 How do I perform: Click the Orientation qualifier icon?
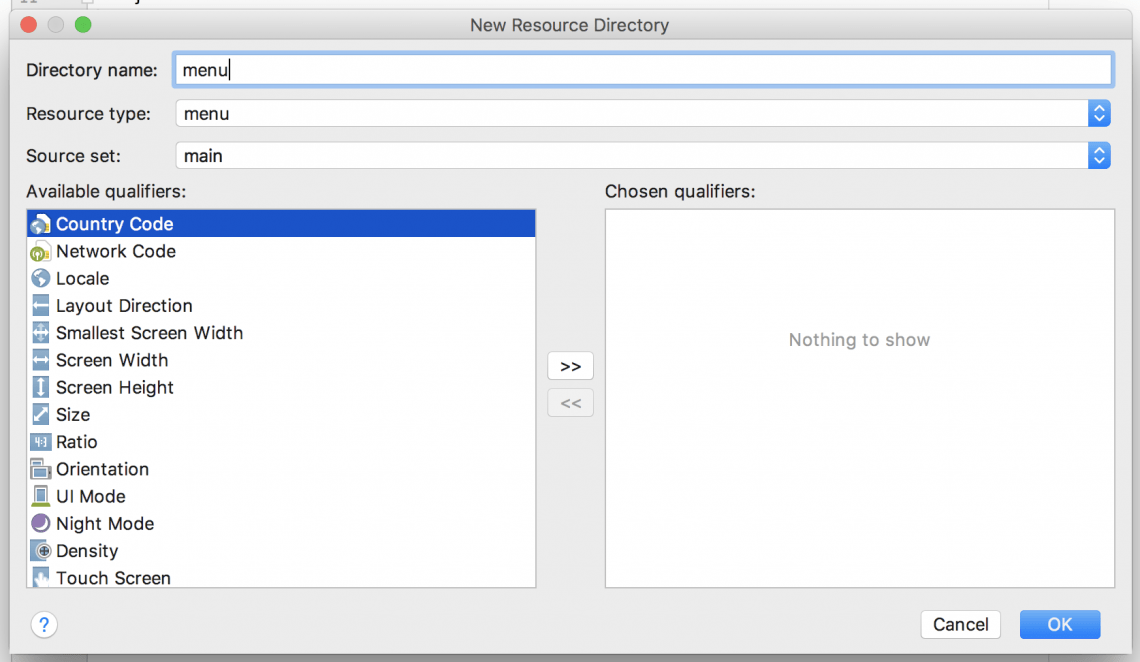click(x=40, y=469)
